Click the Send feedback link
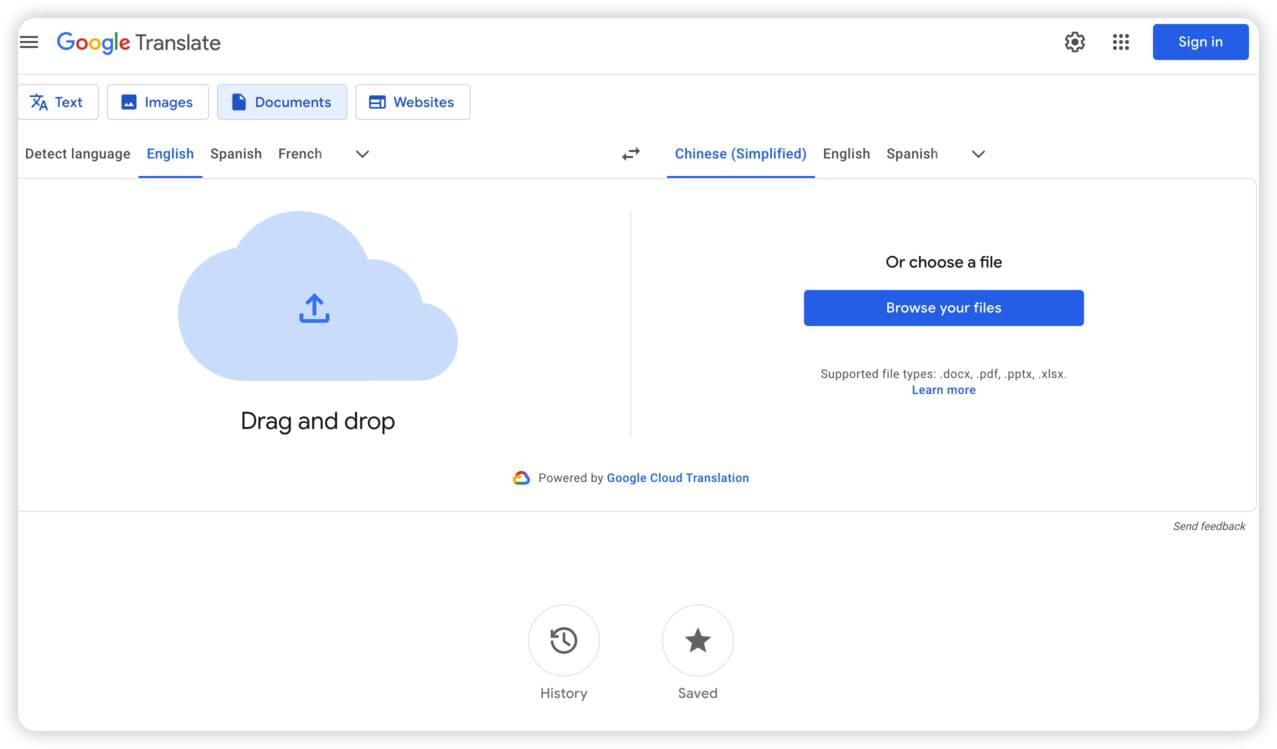The image size is (1277, 749). click(x=1209, y=526)
